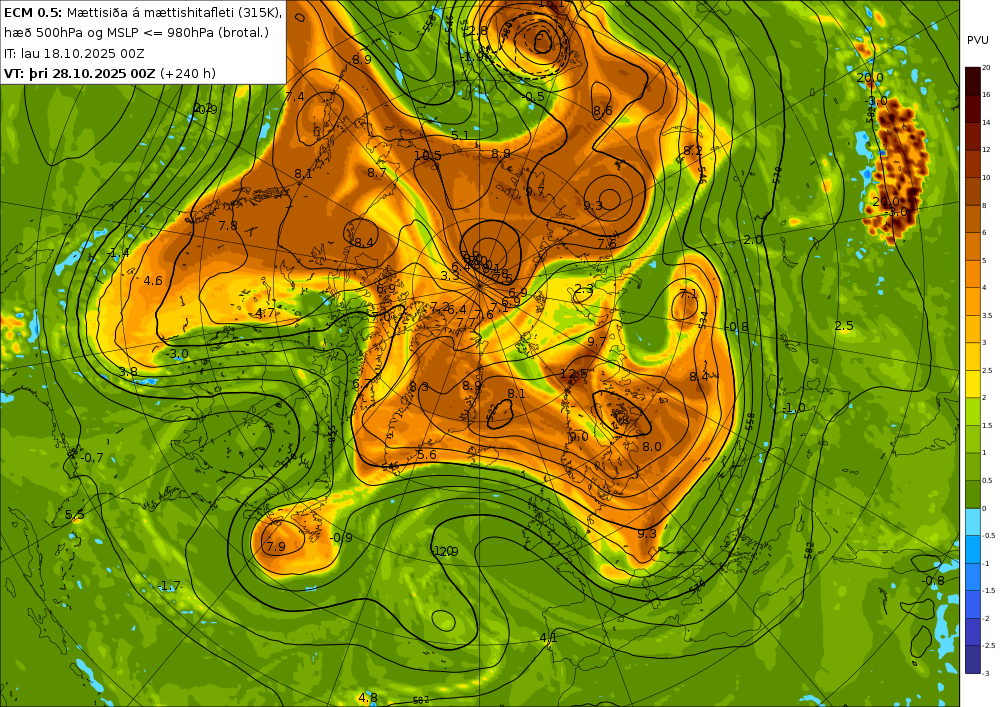Click the map value '5.5'
The image size is (1000, 707).
[x=74, y=514]
